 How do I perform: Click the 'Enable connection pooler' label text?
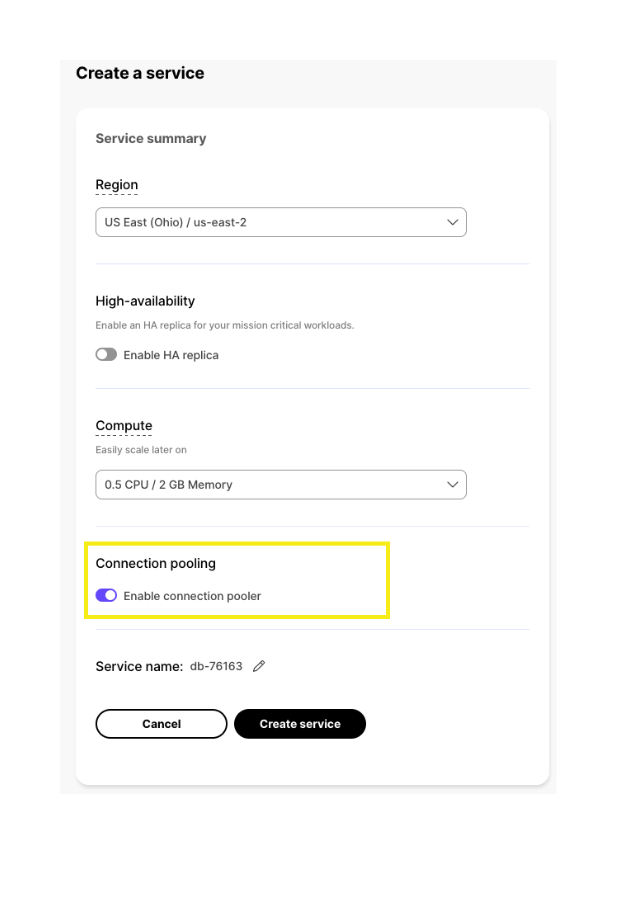coord(192,596)
